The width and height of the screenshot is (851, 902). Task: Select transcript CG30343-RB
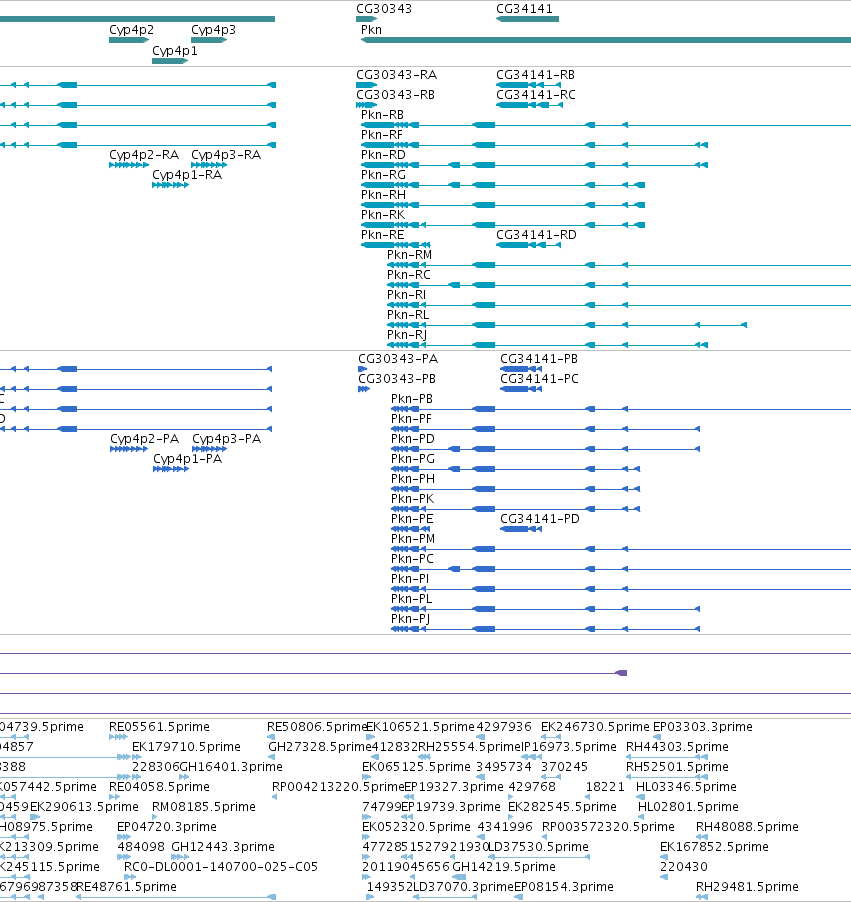pos(395,94)
